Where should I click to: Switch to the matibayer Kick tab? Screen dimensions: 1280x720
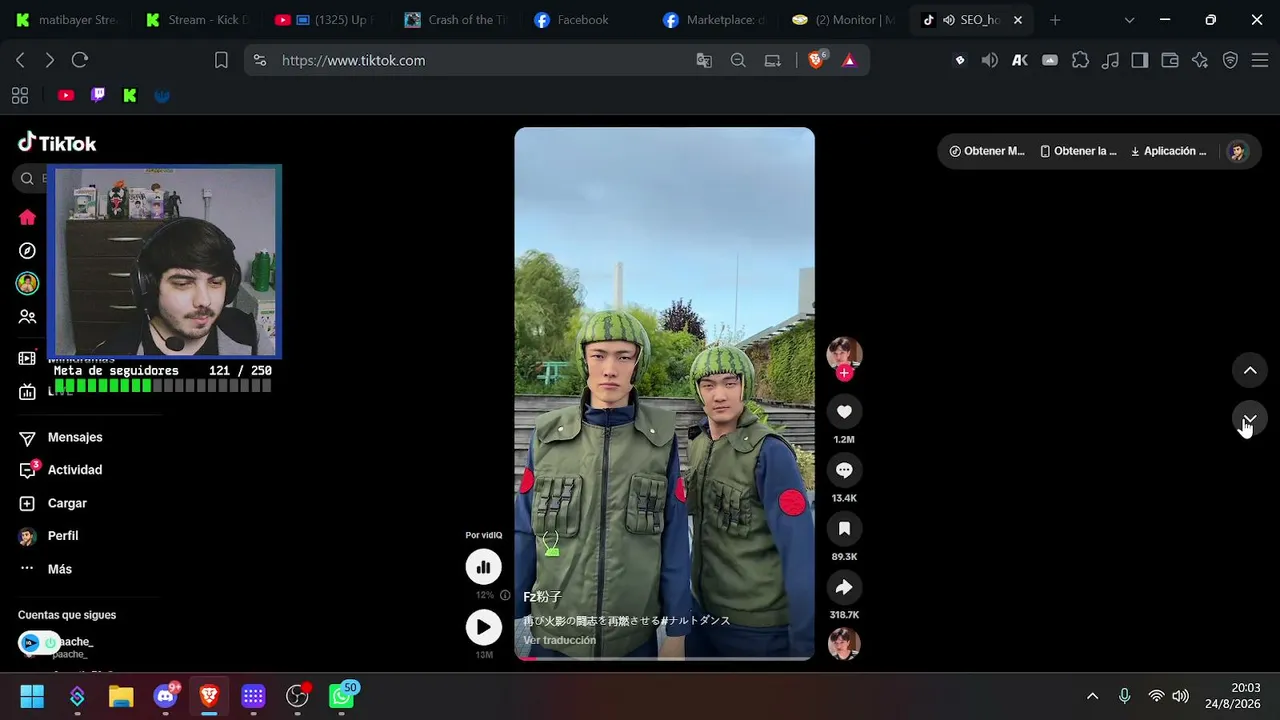[x=66, y=20]
